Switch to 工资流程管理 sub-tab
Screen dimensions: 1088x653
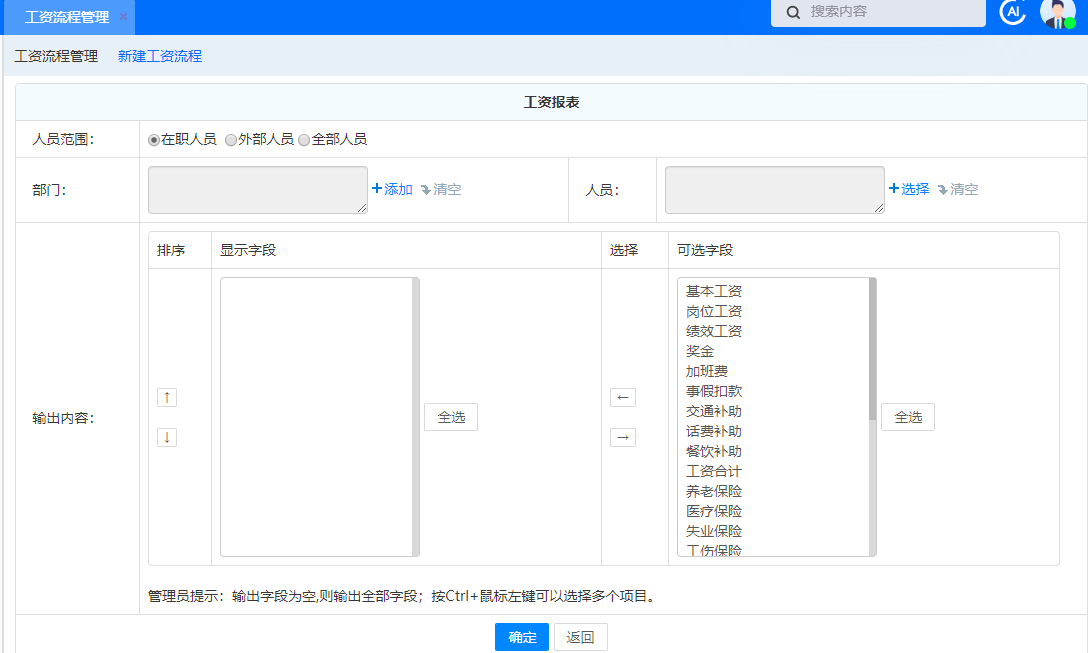click(56, 56)
